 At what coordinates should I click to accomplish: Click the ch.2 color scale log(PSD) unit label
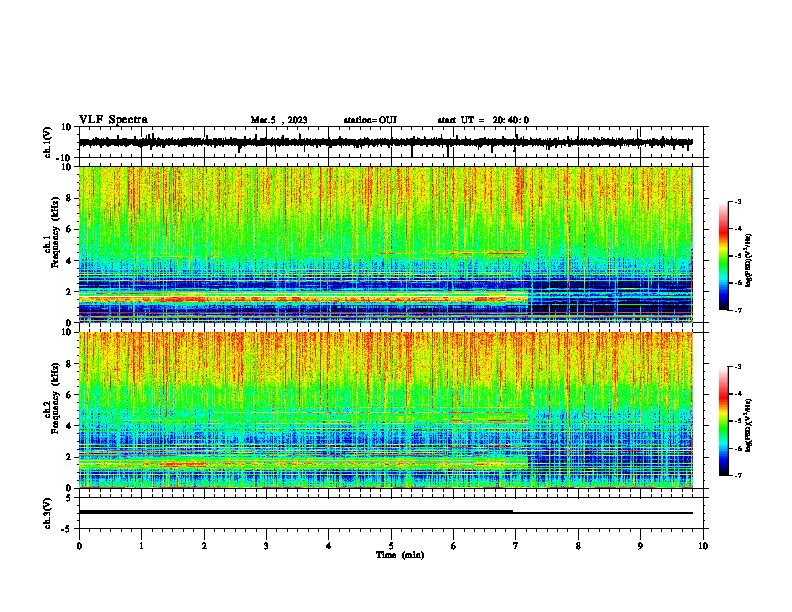(749, 425)
